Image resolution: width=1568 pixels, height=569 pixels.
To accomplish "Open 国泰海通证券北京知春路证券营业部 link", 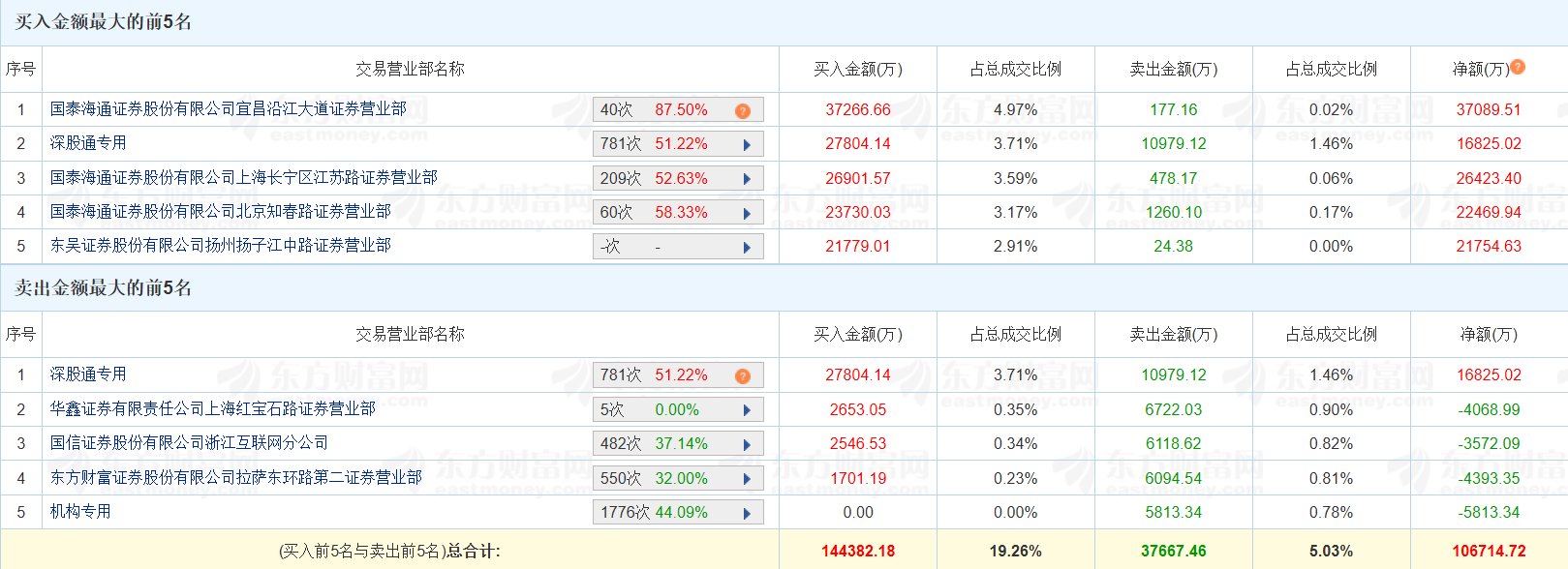I will (221, 212).
